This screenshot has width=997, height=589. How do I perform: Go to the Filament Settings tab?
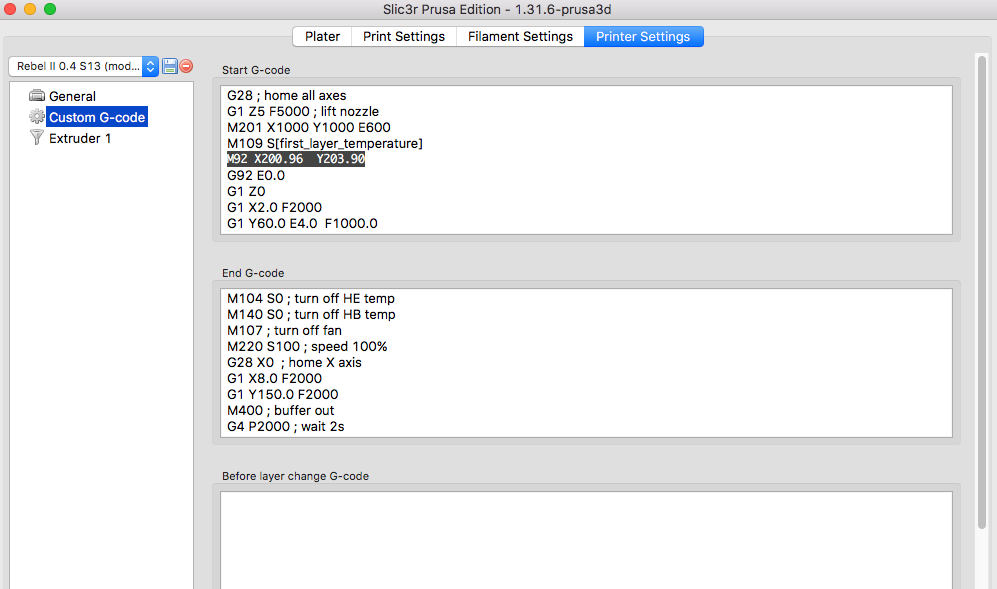point(520,36)
